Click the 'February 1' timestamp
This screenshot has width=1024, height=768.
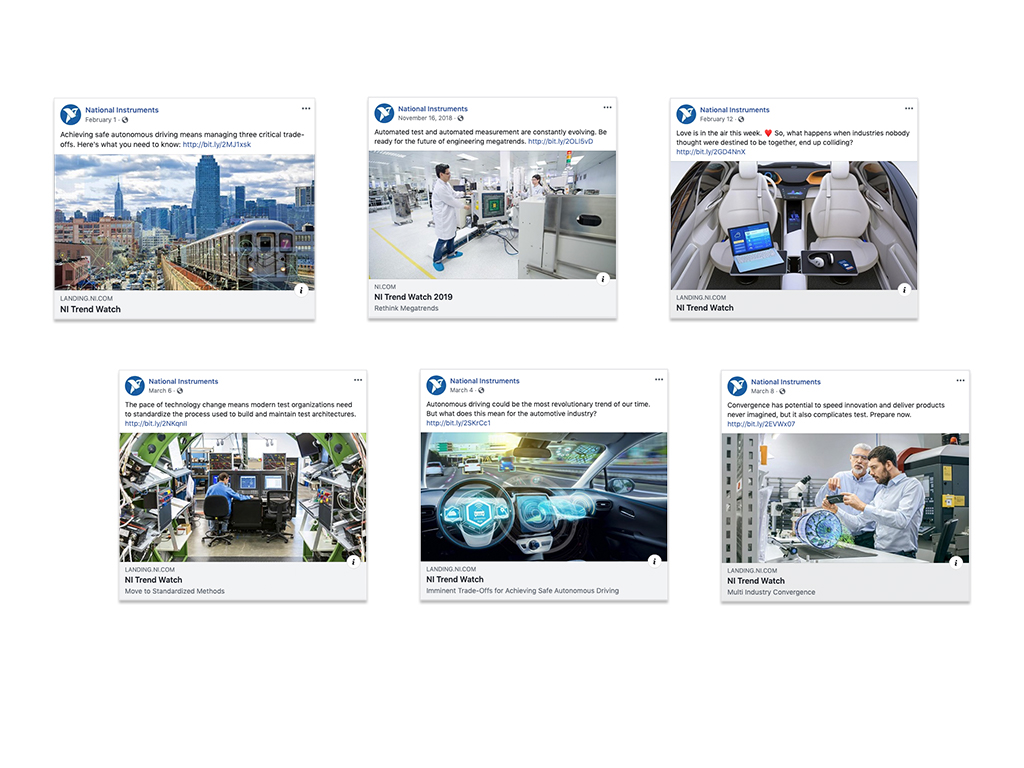(101, 120)
